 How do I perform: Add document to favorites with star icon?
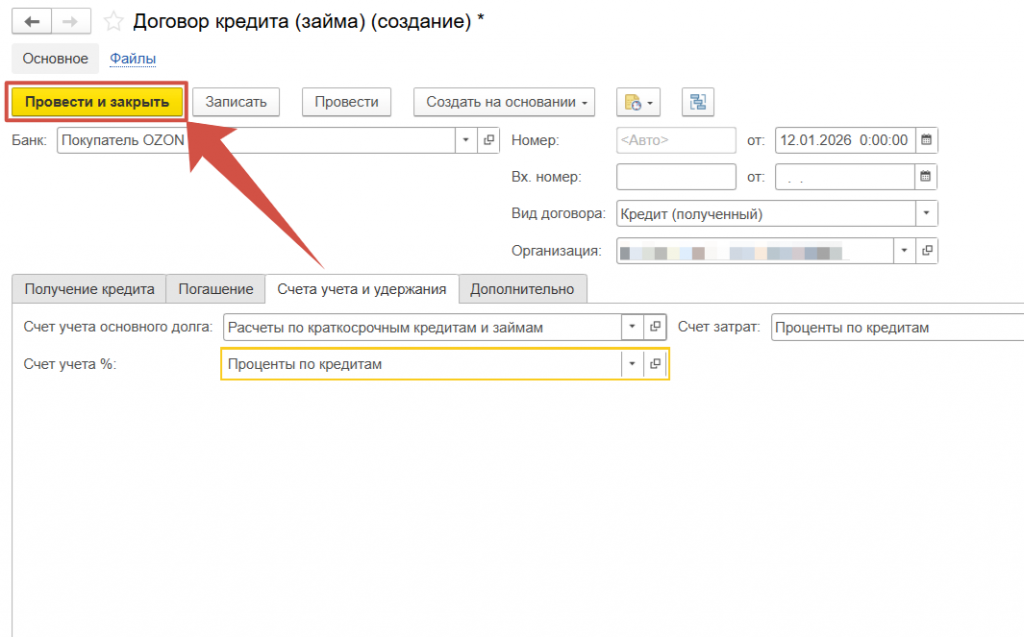coord(115,21)
